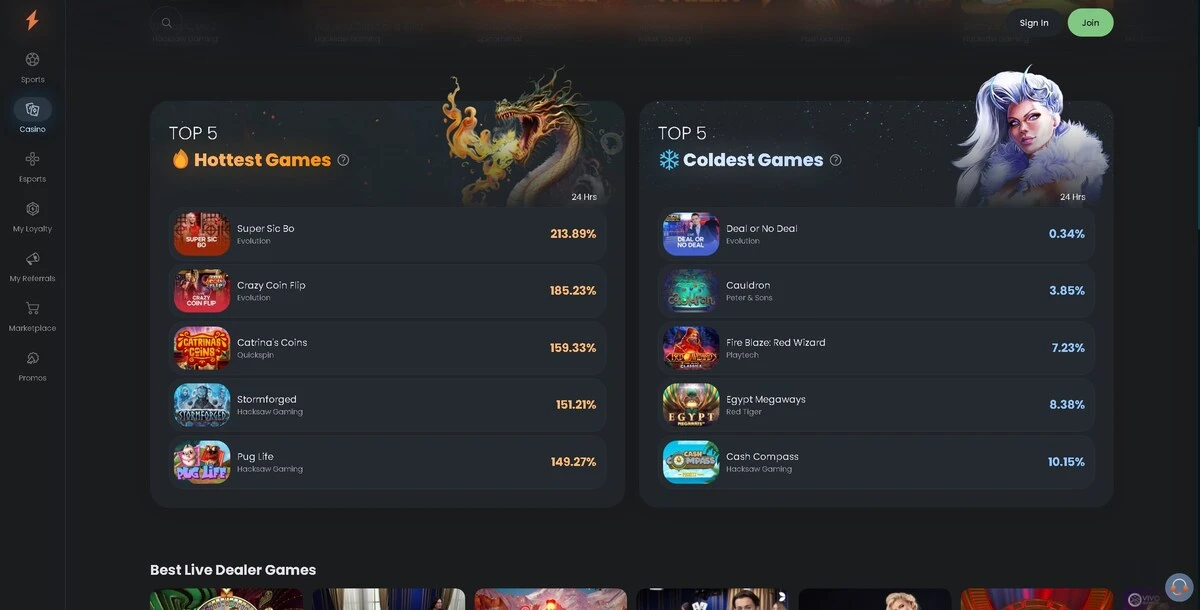Open the support chat bubble icon

pyautogui.click(x=1179, y=587)
